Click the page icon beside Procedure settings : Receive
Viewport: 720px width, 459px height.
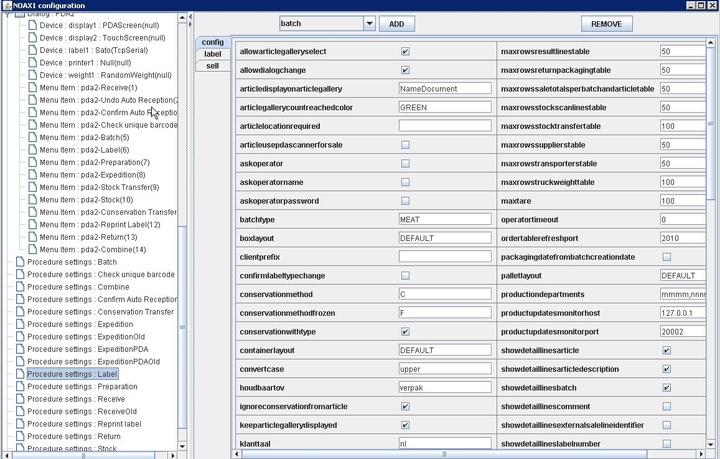[20, 399]
